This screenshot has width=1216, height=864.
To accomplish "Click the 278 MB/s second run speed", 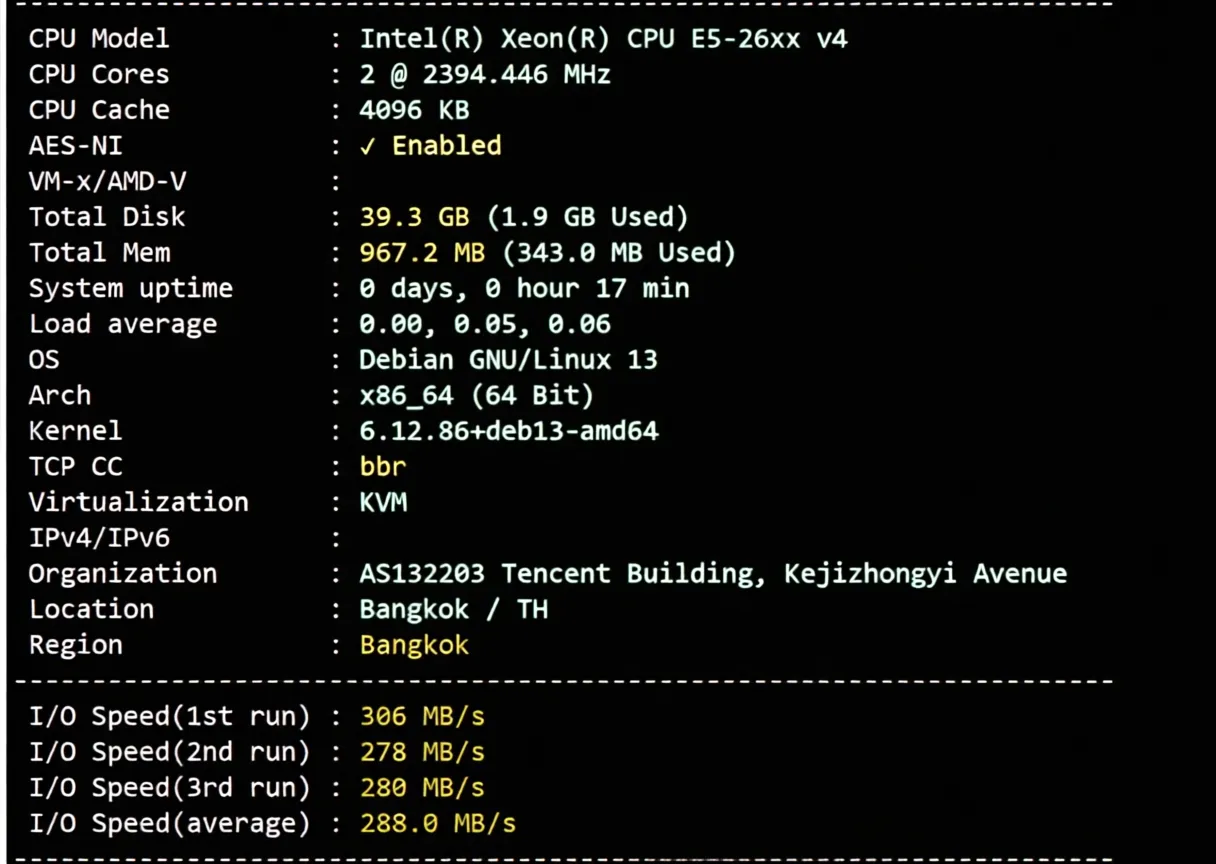I will [x=422, y=752].
